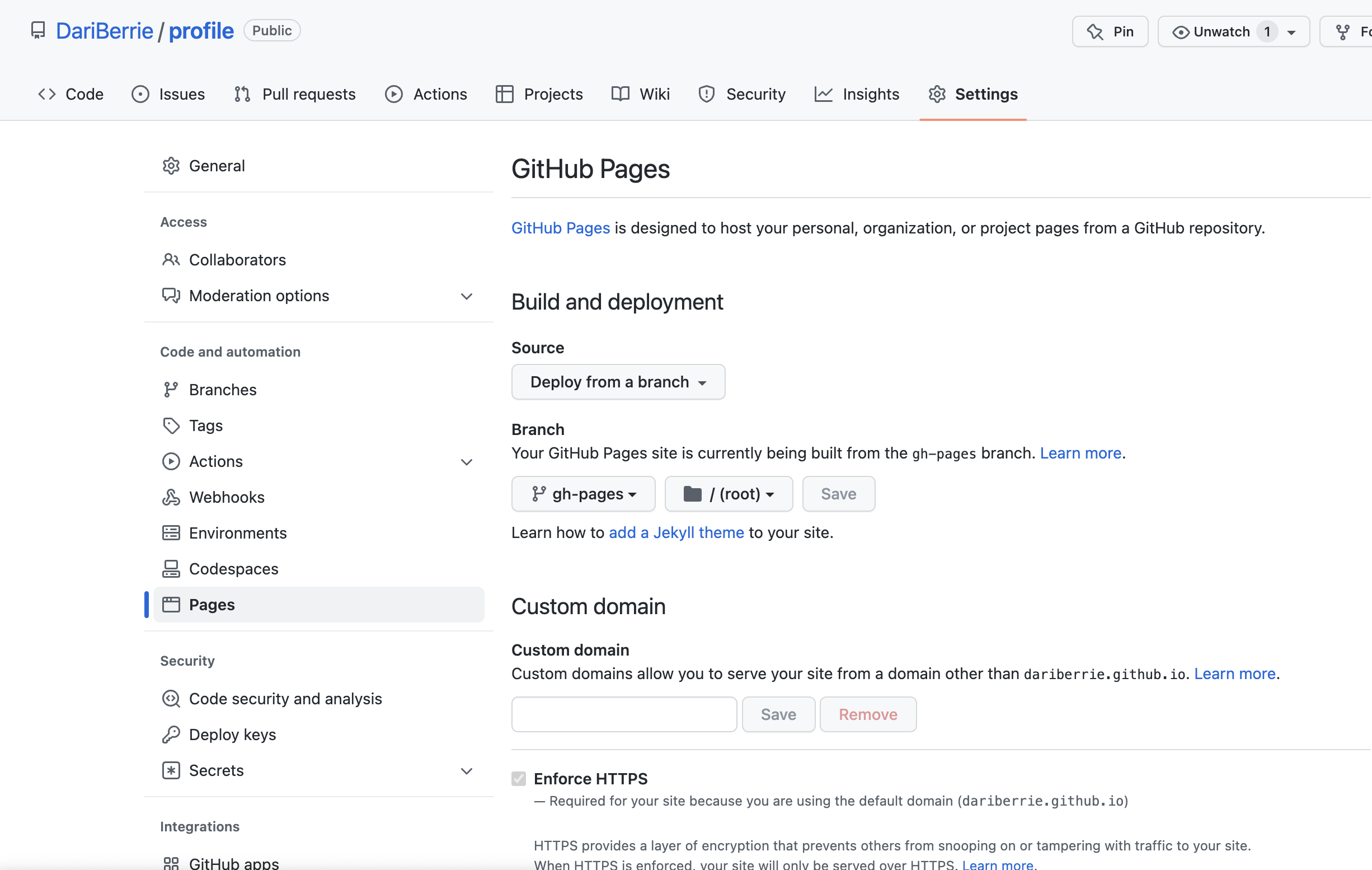Click the sidebar Actions play icon
The width and height of the screenshot is (1372, 870).
coord(171,461)
